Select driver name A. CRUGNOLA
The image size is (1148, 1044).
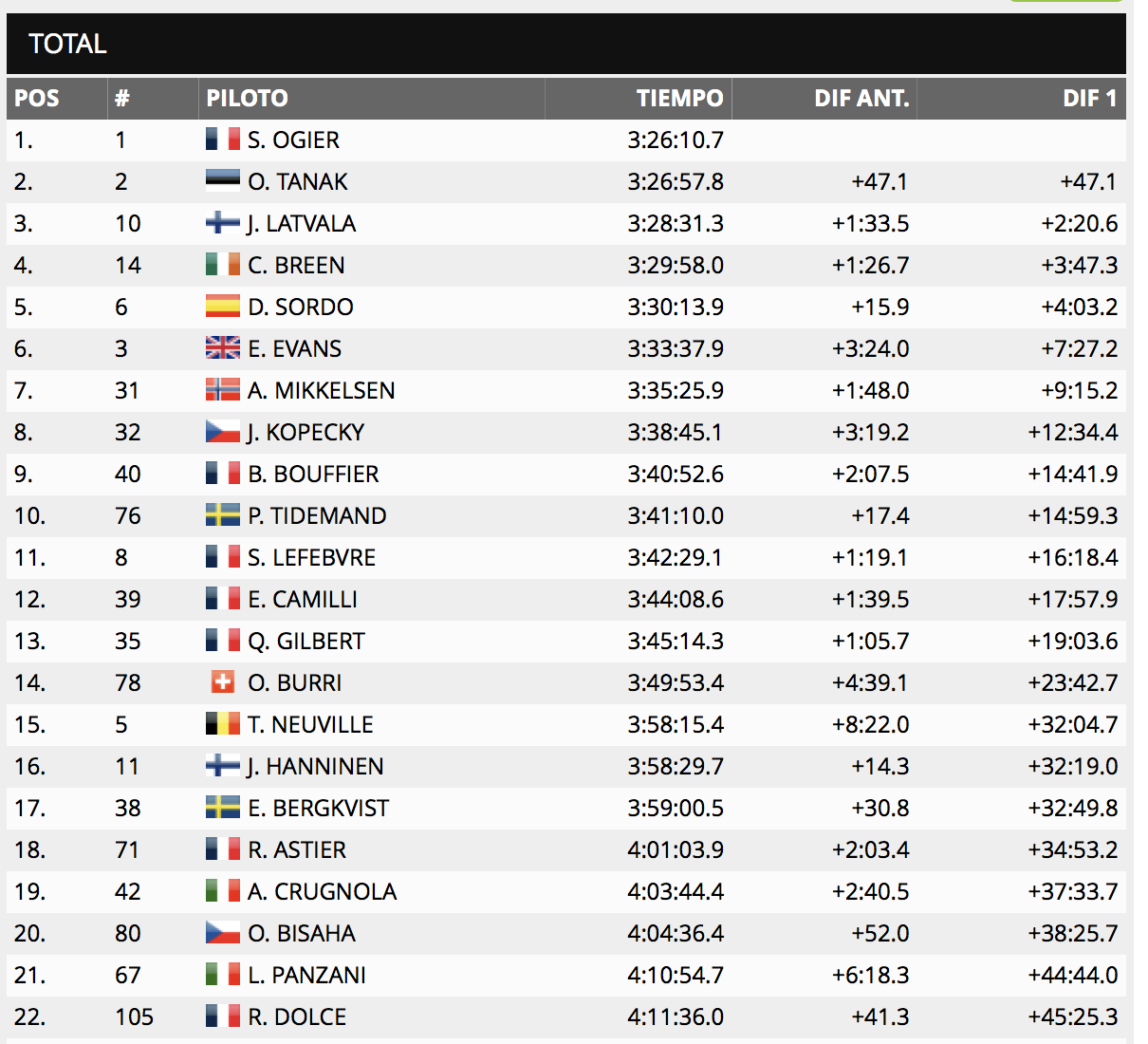322,891
